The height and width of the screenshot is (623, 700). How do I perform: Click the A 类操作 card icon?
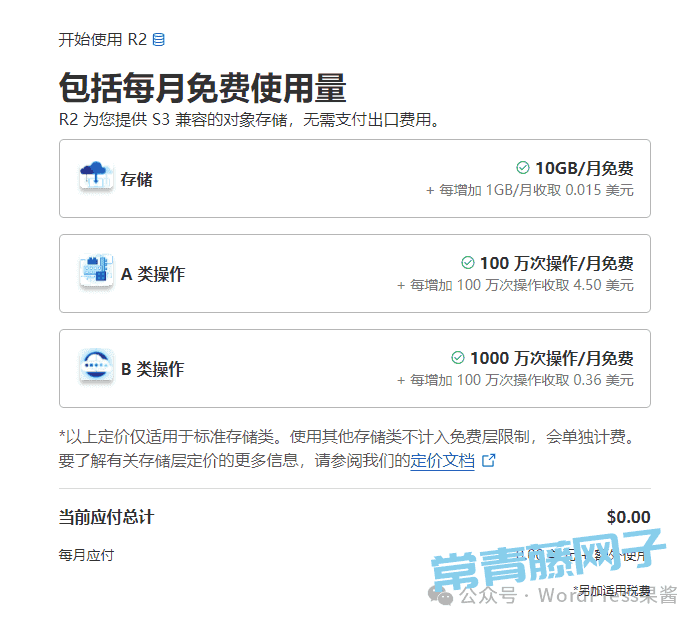pyautogui.click(x=96, y=270)
